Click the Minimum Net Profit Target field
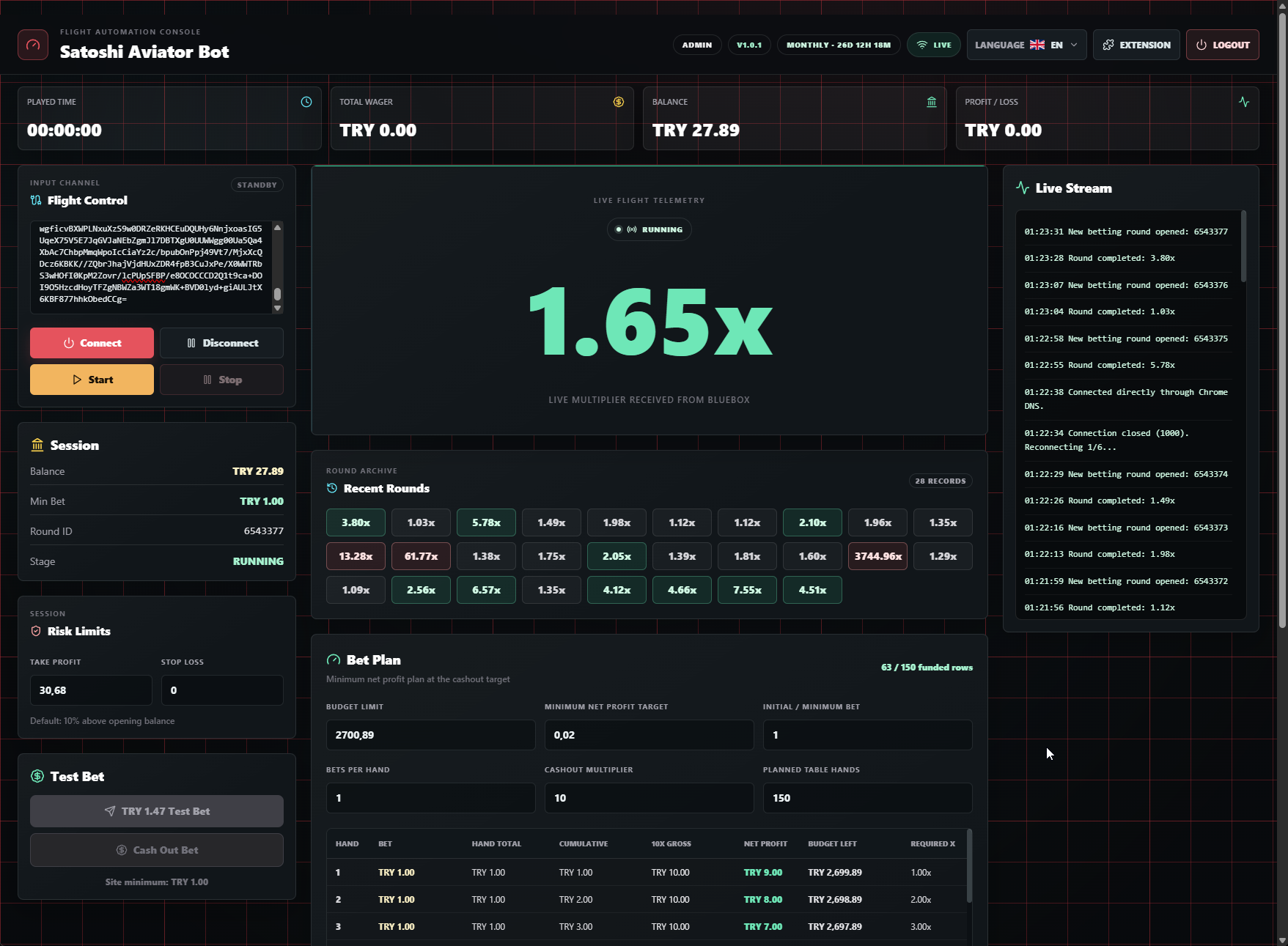The height and width of the screenshot is (946, 1288). [x=649, y=735]
